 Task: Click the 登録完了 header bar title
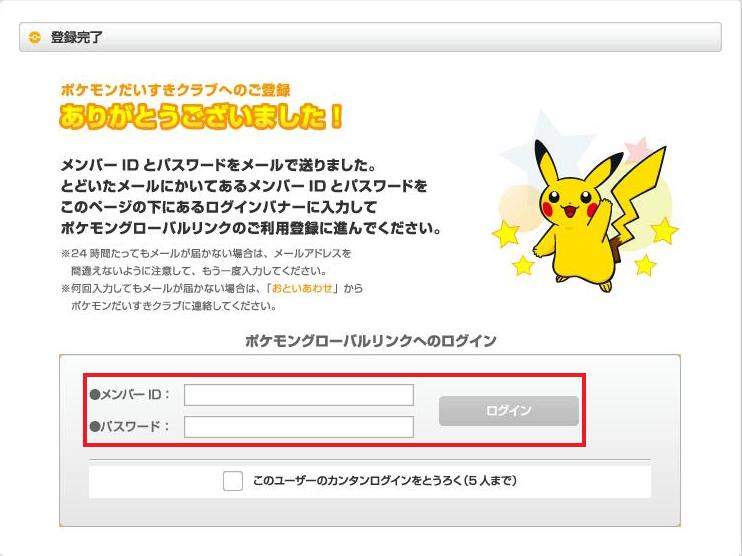77,38
